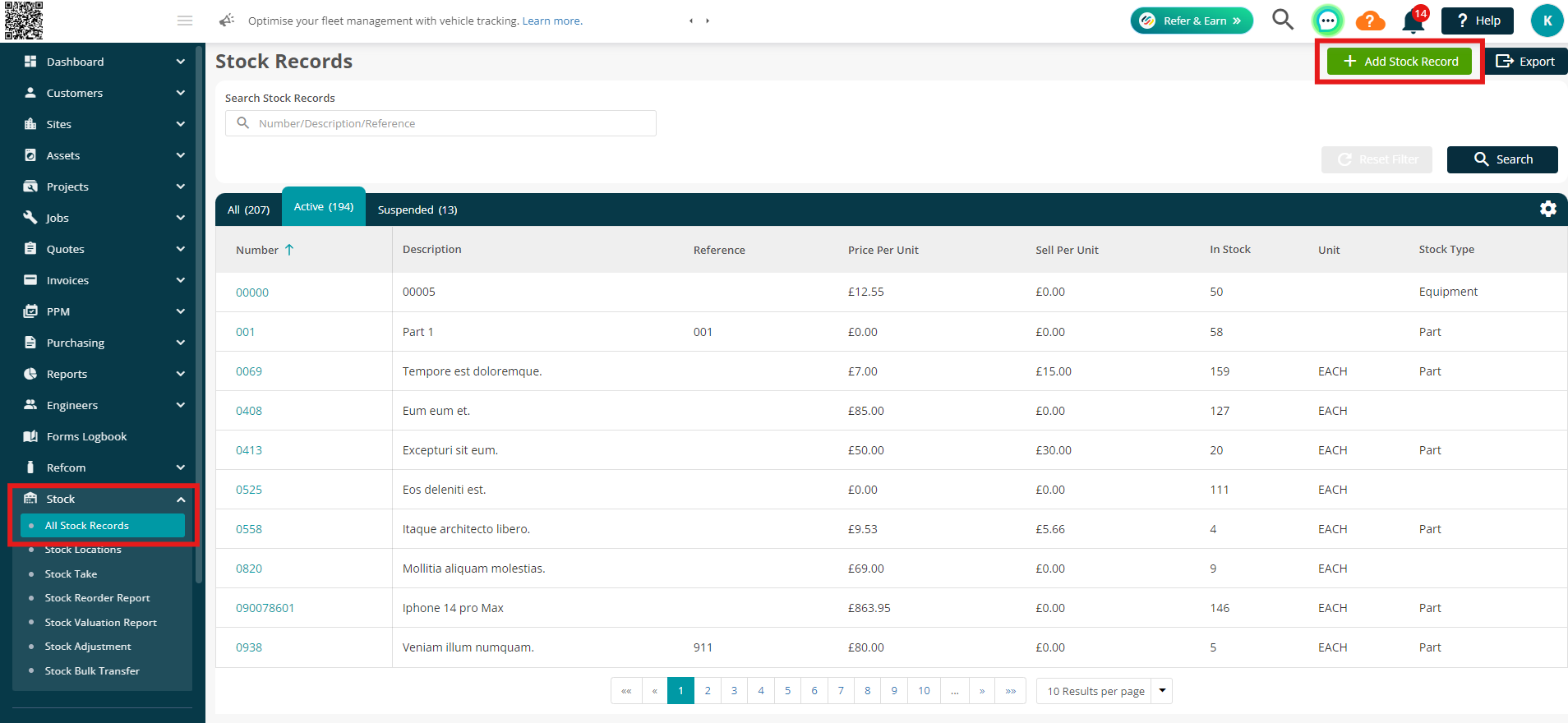The width and height of the screenshot is (1568, 723).
Task: Click the Help button
Action: coord(1478,21)
